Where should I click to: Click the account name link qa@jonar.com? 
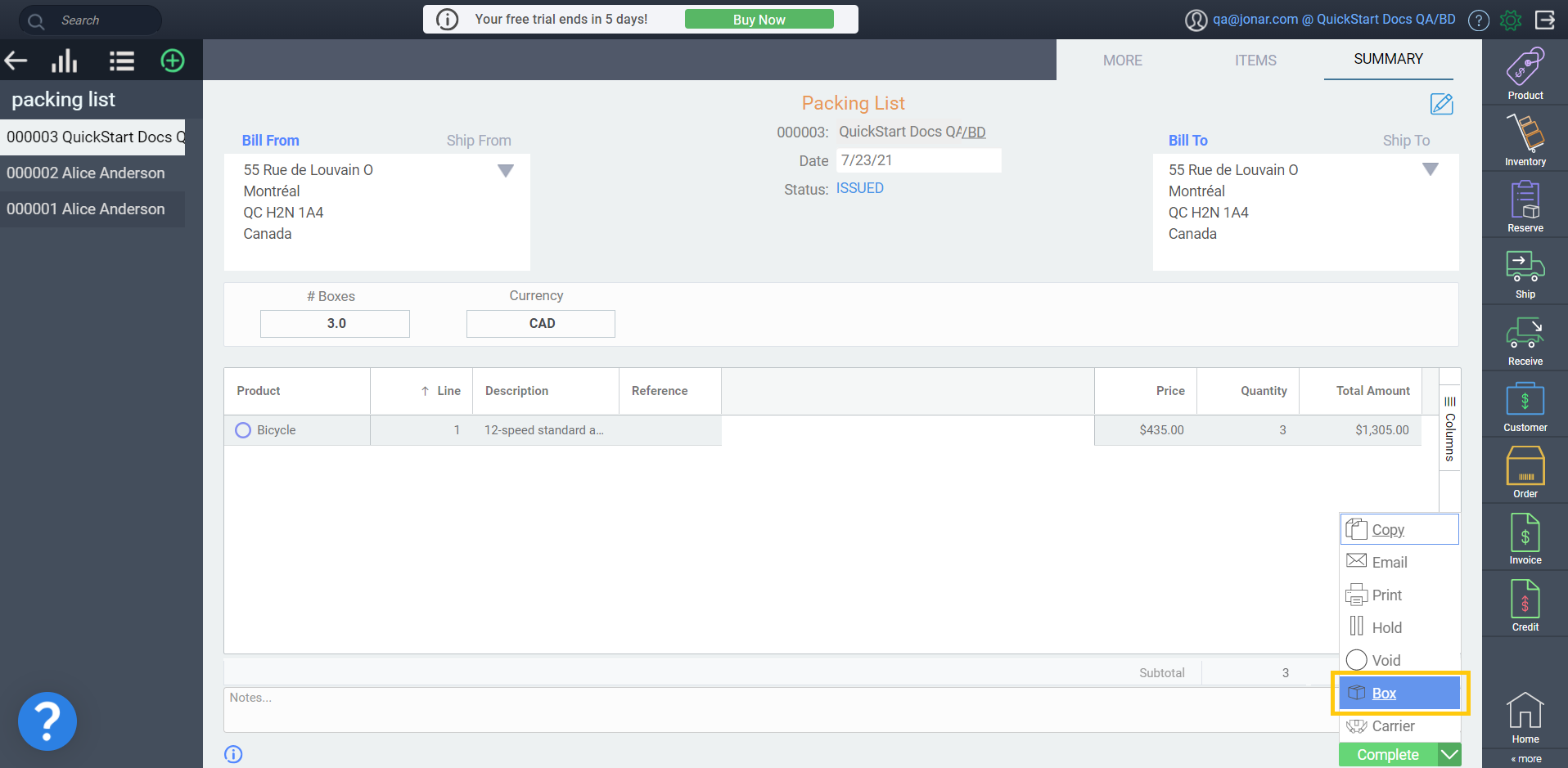coord(1334,20)
